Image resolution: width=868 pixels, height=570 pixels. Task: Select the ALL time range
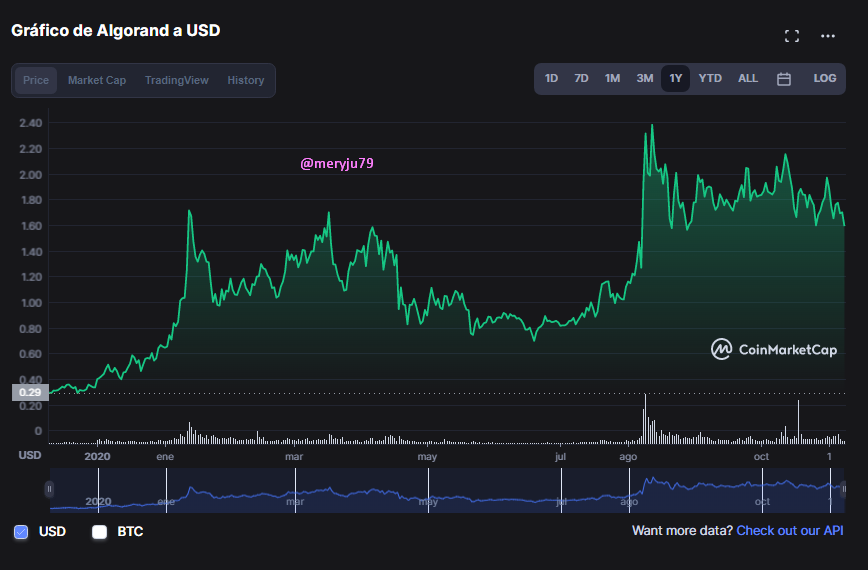747,79
